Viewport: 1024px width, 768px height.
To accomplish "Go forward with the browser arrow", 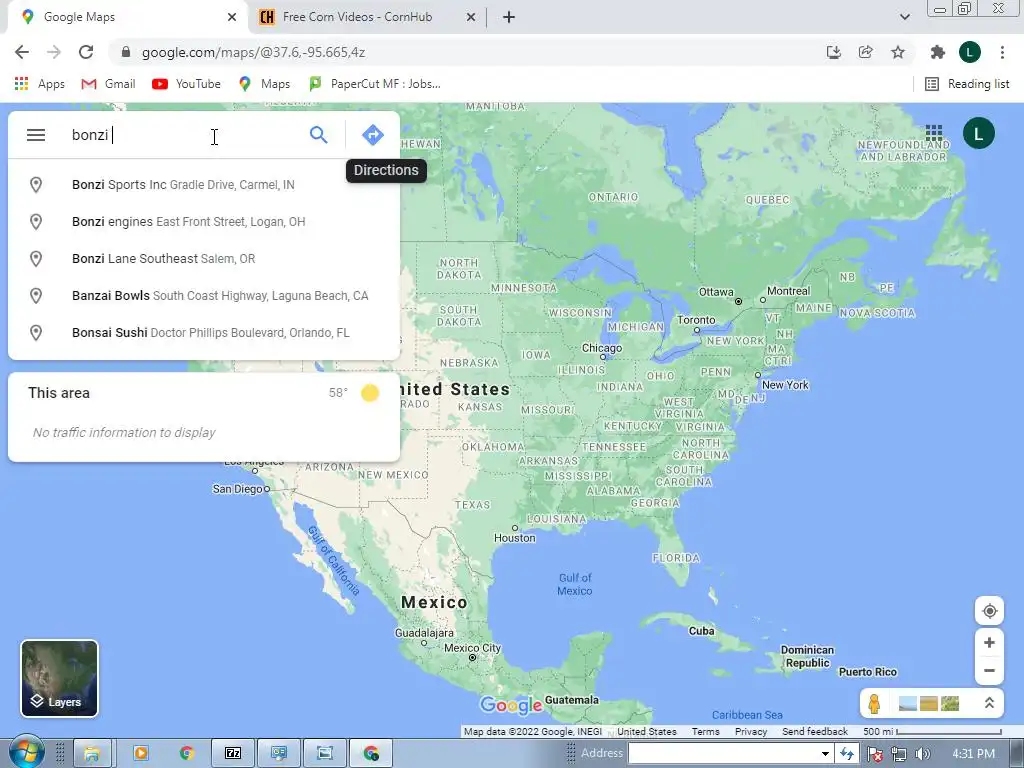I will pyautogui.click(x=54, y=52).
